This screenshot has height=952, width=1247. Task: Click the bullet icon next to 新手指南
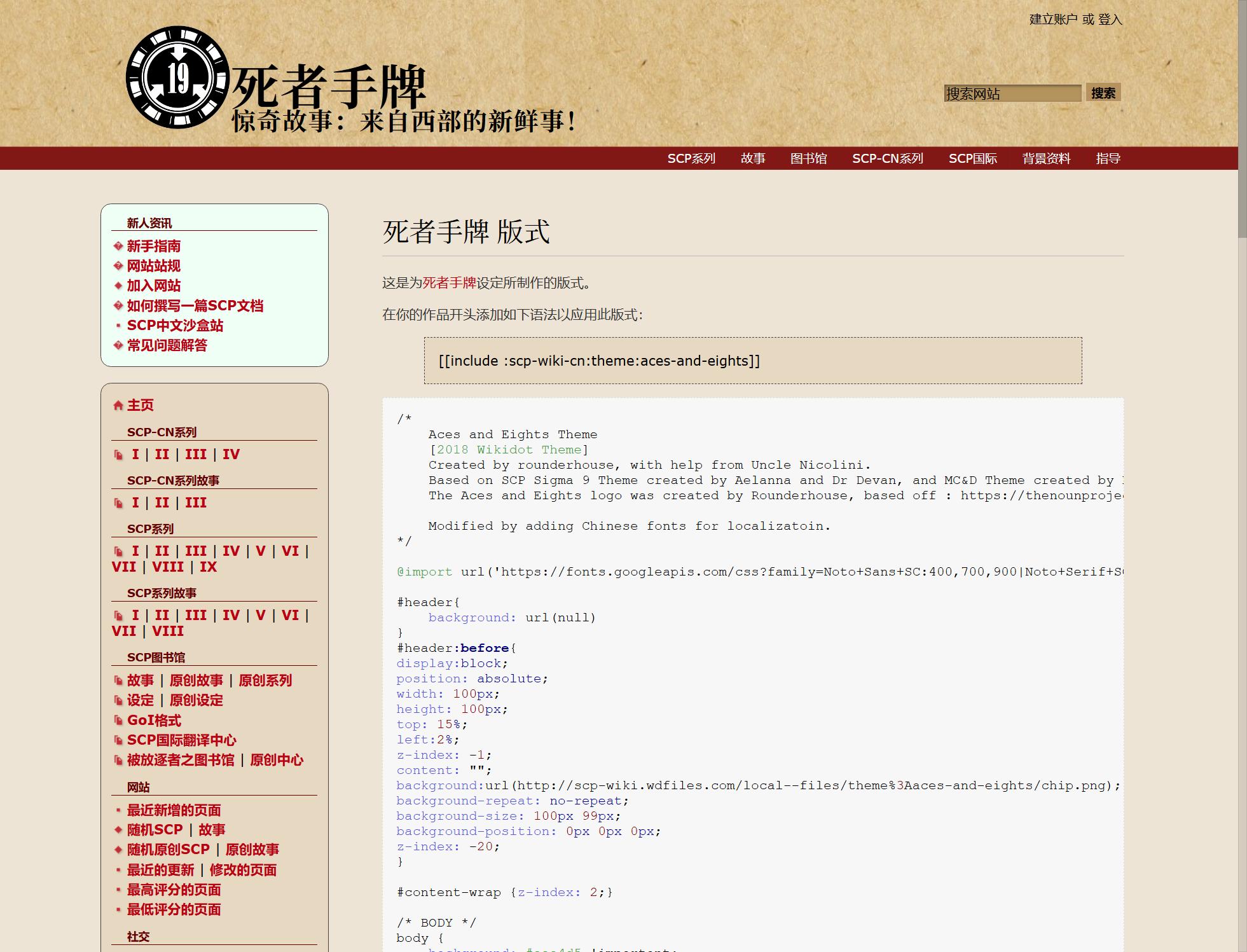pos(118,246)
